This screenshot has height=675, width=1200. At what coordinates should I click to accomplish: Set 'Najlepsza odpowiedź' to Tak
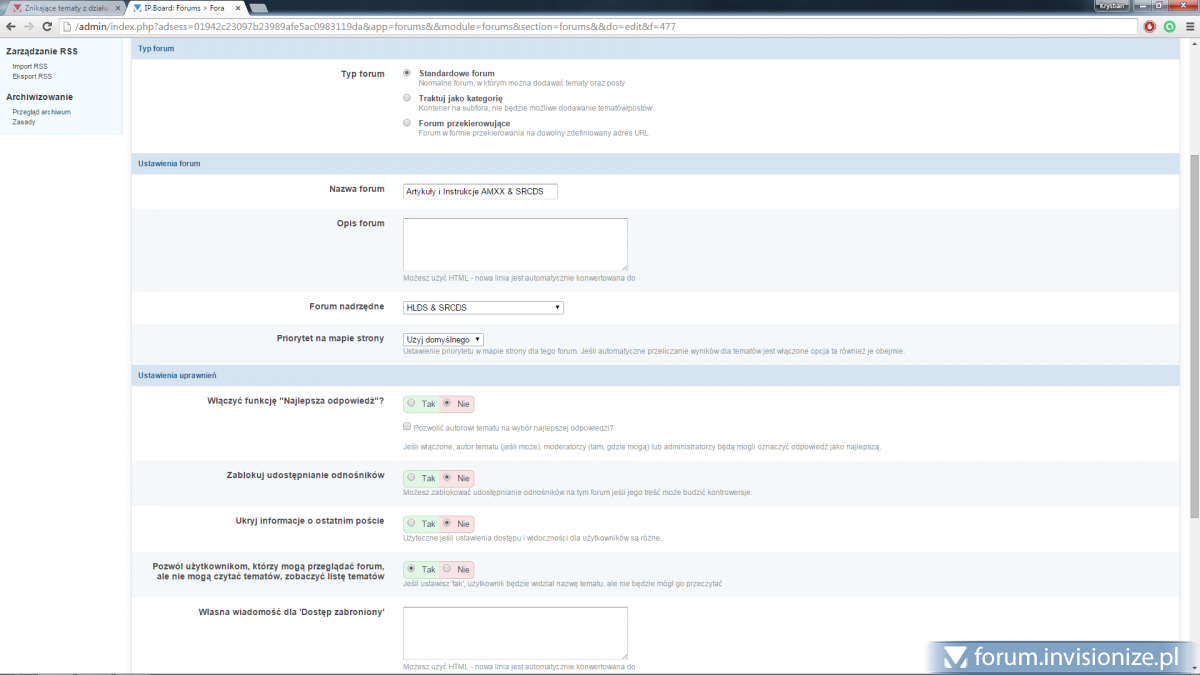[412, 404]
